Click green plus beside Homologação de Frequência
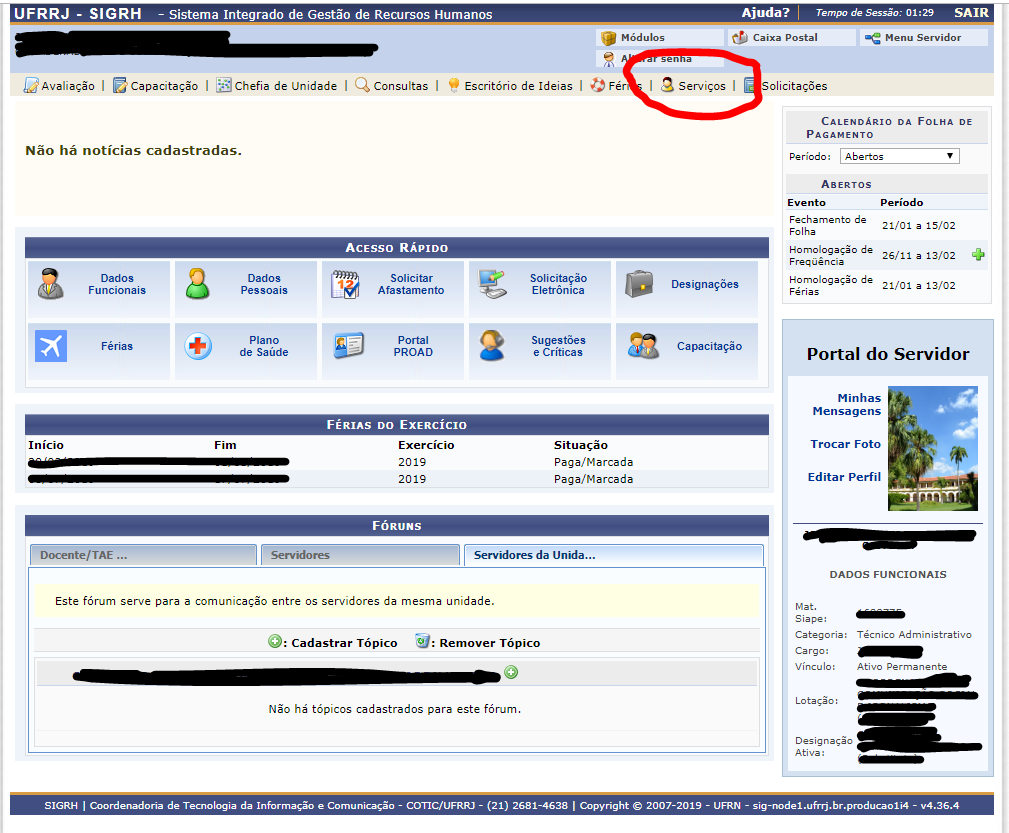This screenshot has height=833, width=1009. point(978,255)
